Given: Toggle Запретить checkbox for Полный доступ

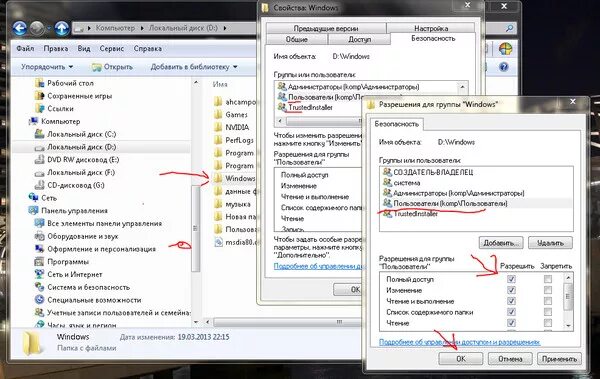Looking at the screenshot, I should click(548, 279).
